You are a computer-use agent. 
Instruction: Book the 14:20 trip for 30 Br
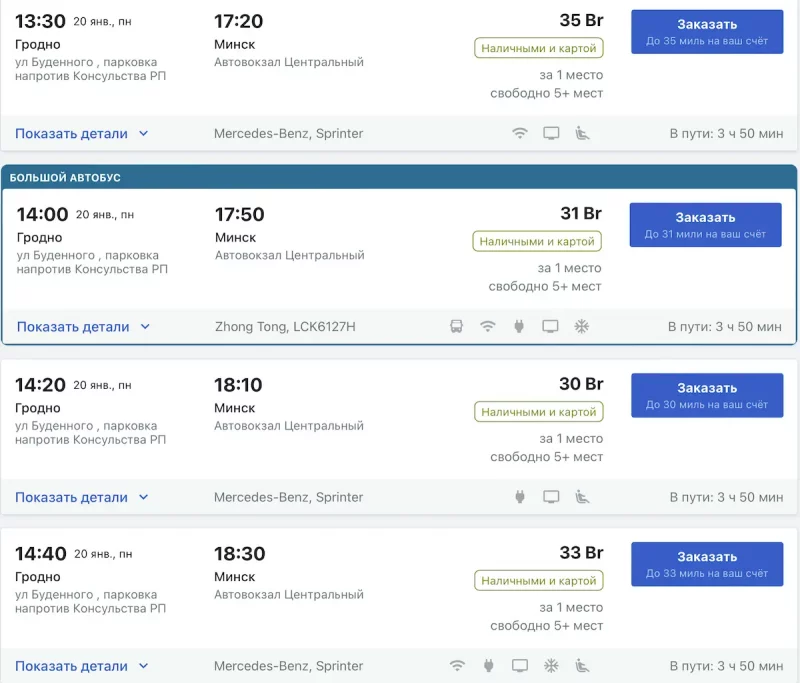pyautogui.click(x=707, y=395)
